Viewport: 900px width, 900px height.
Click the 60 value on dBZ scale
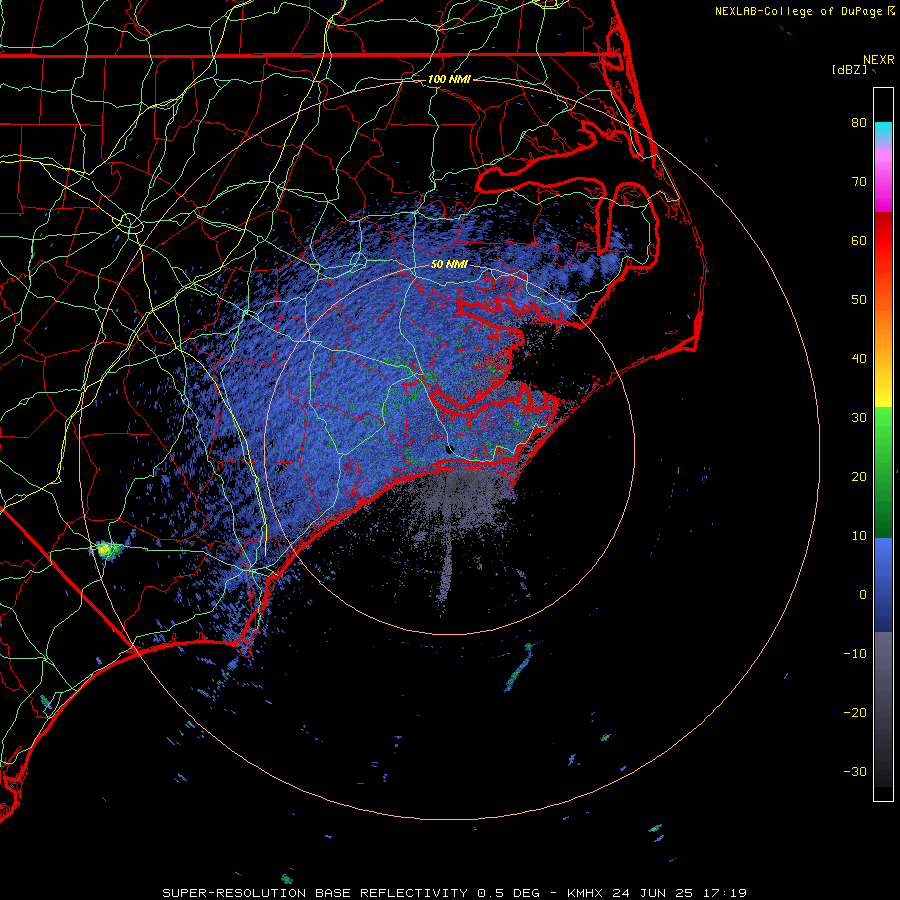tap(859, 240)
